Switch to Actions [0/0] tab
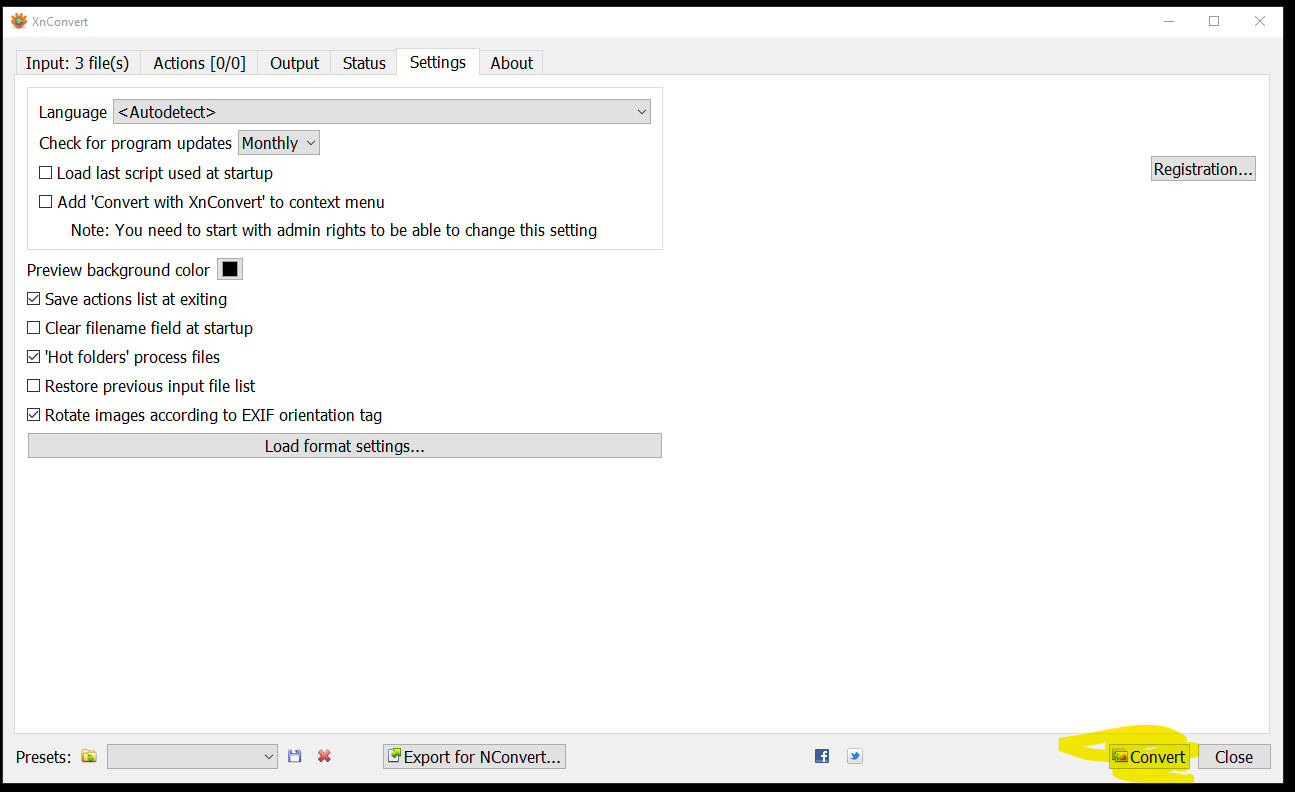The height and width of the screenshot is (792, 1295). click(x=199, y=63)
